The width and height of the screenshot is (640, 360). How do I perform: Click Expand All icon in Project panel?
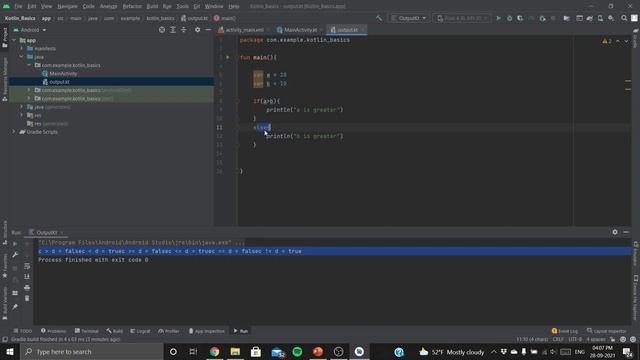click(x=173, y=30)
